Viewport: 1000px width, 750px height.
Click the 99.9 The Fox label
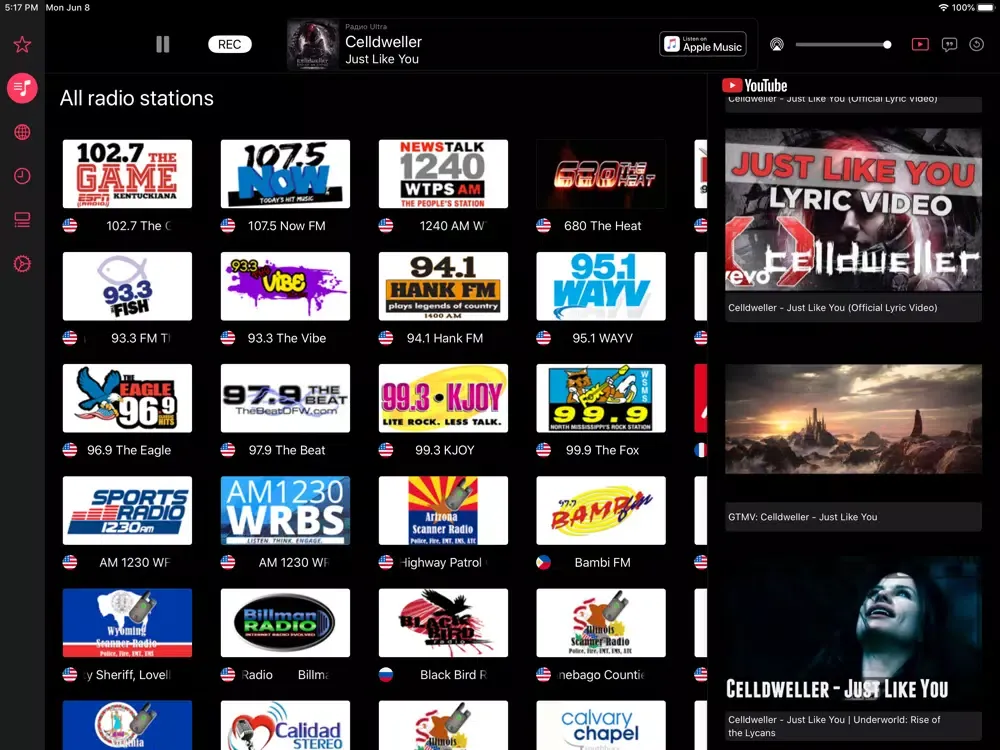point(602,450)
